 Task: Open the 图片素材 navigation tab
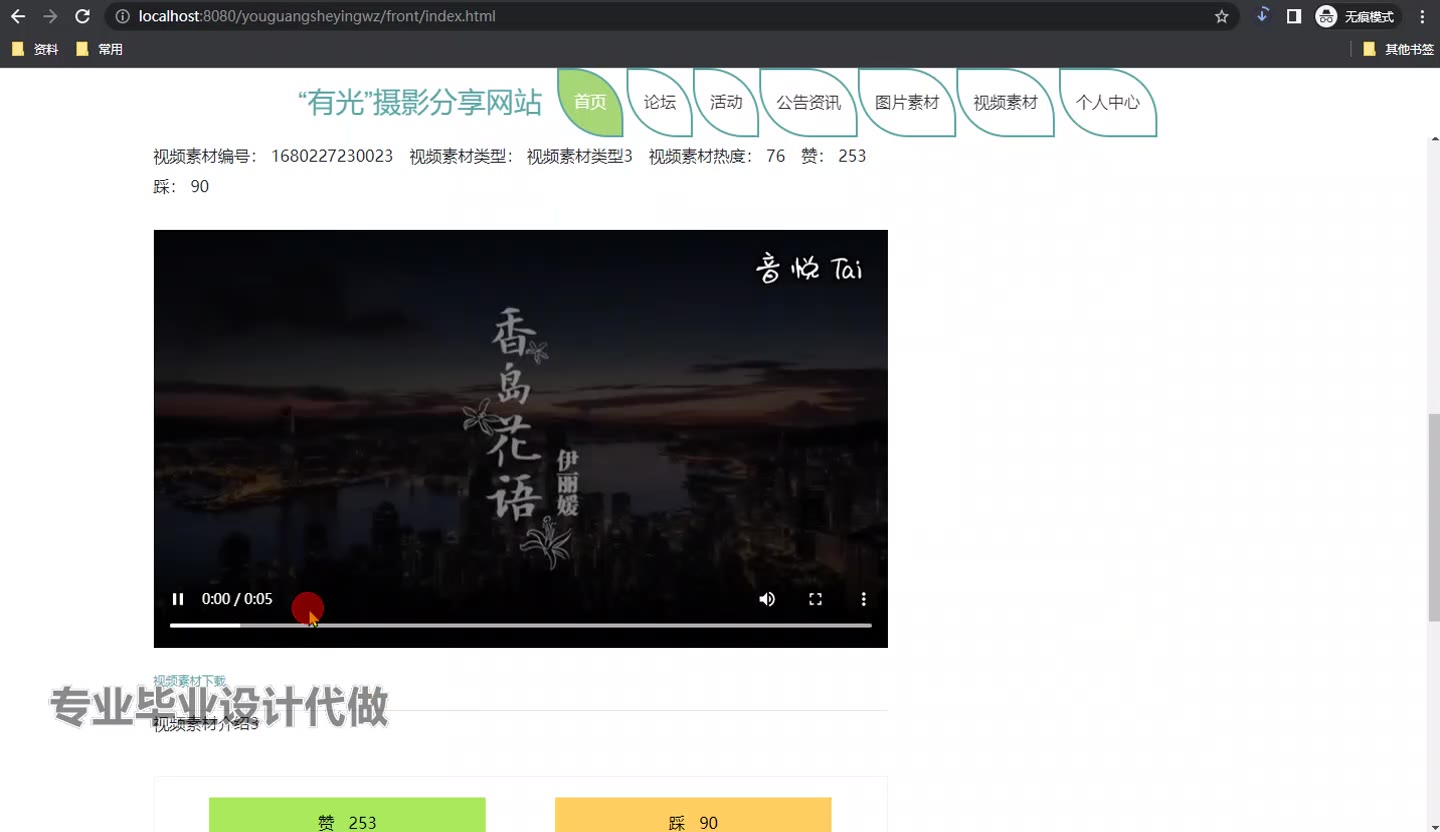tap(907, 102)
